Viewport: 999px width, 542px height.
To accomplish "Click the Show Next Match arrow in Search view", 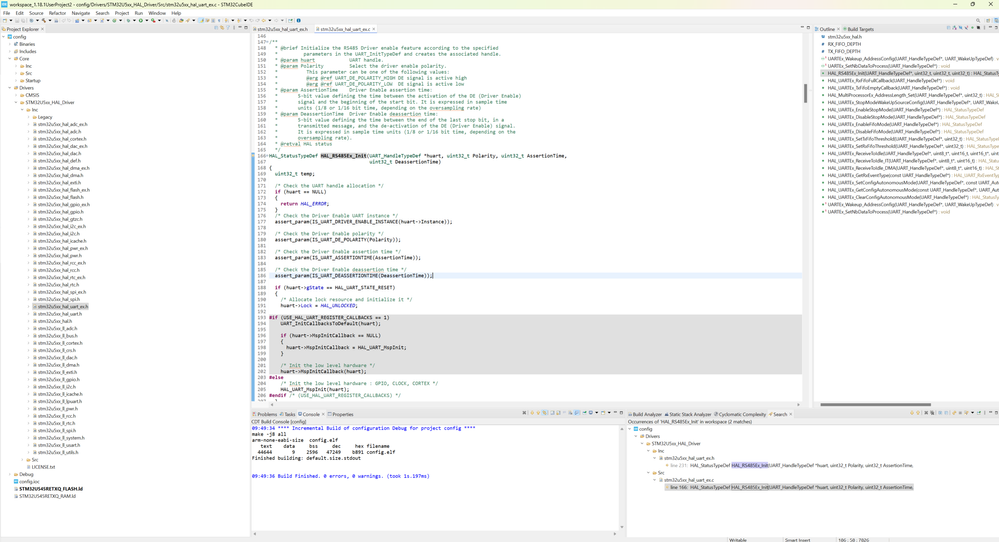I will click(x=912, y=413).
